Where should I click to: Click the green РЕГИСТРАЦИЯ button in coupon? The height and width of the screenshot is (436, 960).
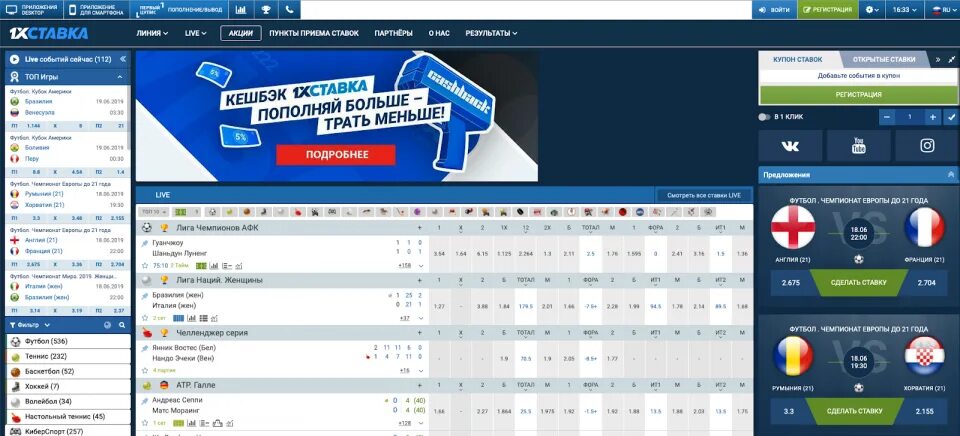(x=858, y=95)
